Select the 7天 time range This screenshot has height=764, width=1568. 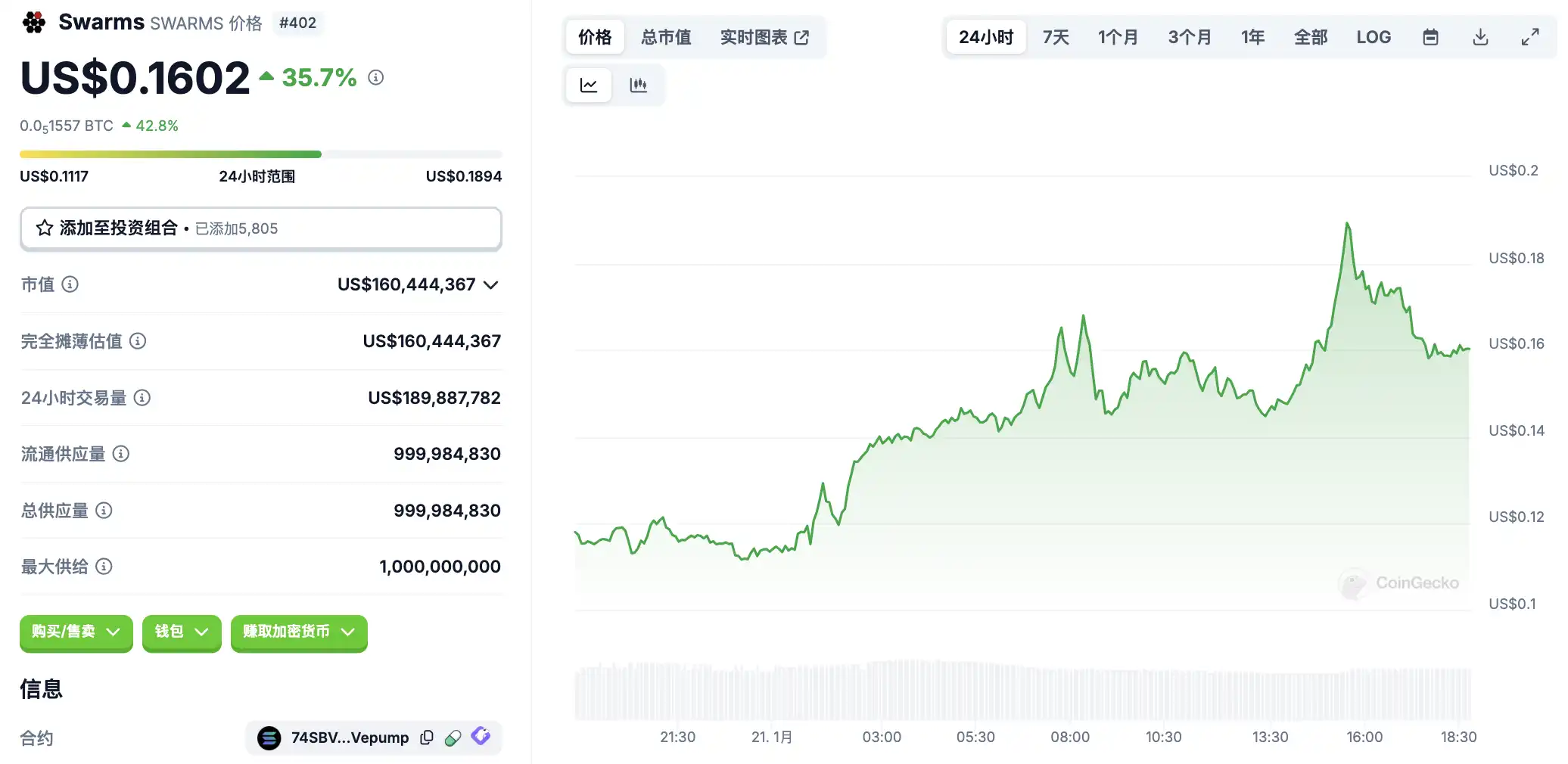1056,37
